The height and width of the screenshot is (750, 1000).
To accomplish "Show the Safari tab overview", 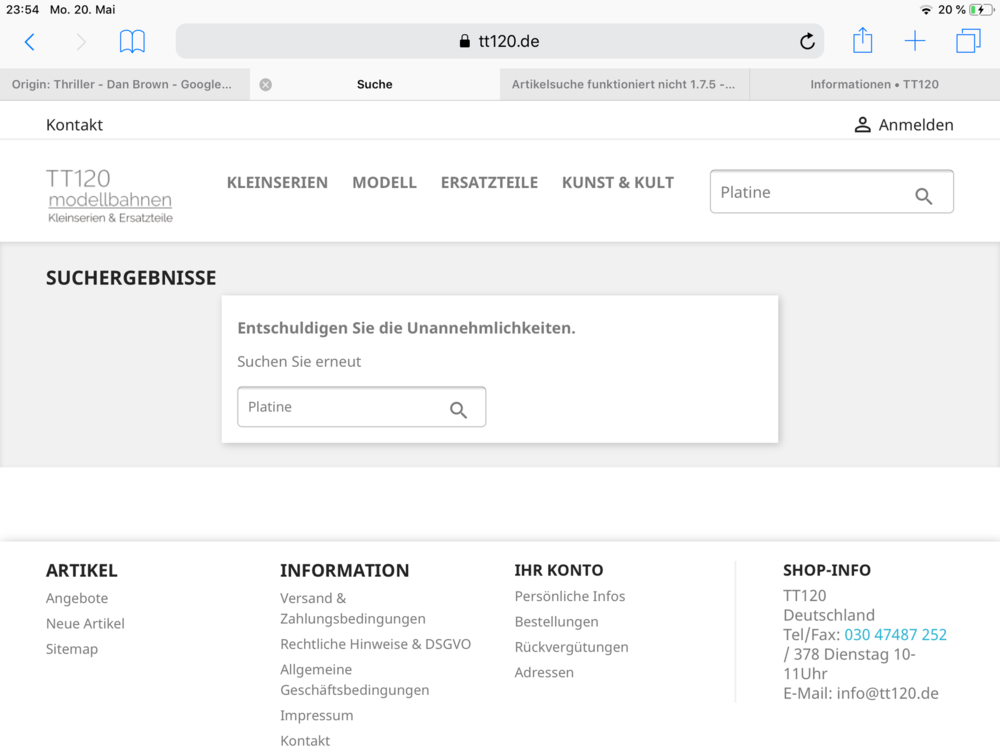I will tap(968, 41).
